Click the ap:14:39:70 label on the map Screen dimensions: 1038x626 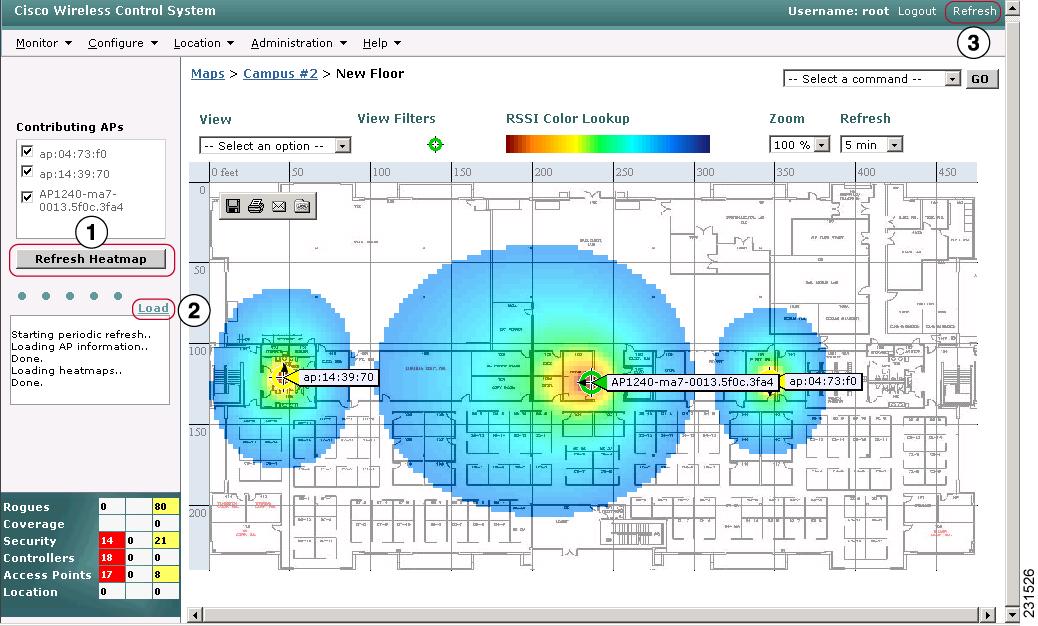click(x=338, y=378)
